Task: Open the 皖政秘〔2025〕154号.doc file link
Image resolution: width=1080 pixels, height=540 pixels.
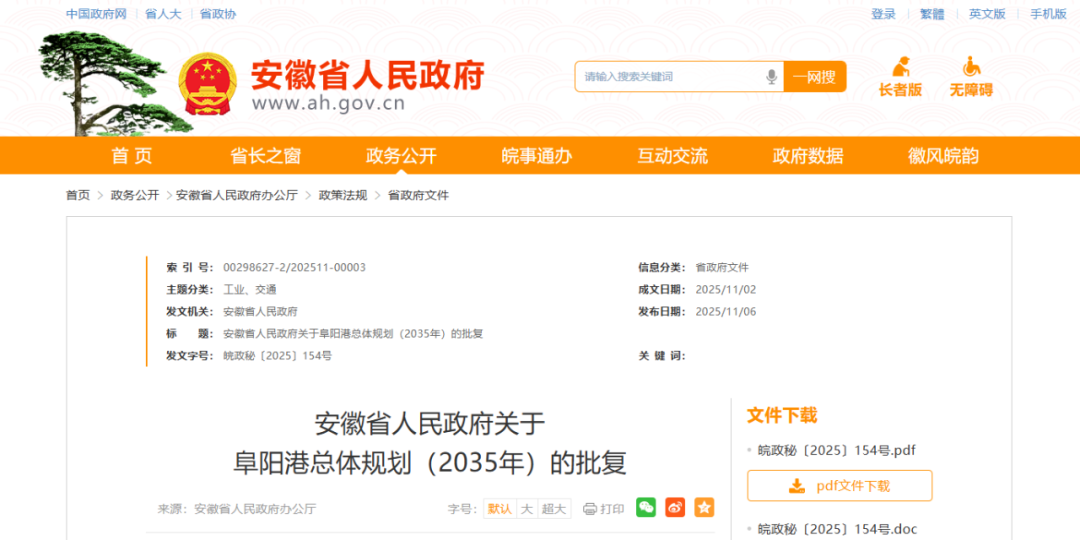Action: click(838, 529)
